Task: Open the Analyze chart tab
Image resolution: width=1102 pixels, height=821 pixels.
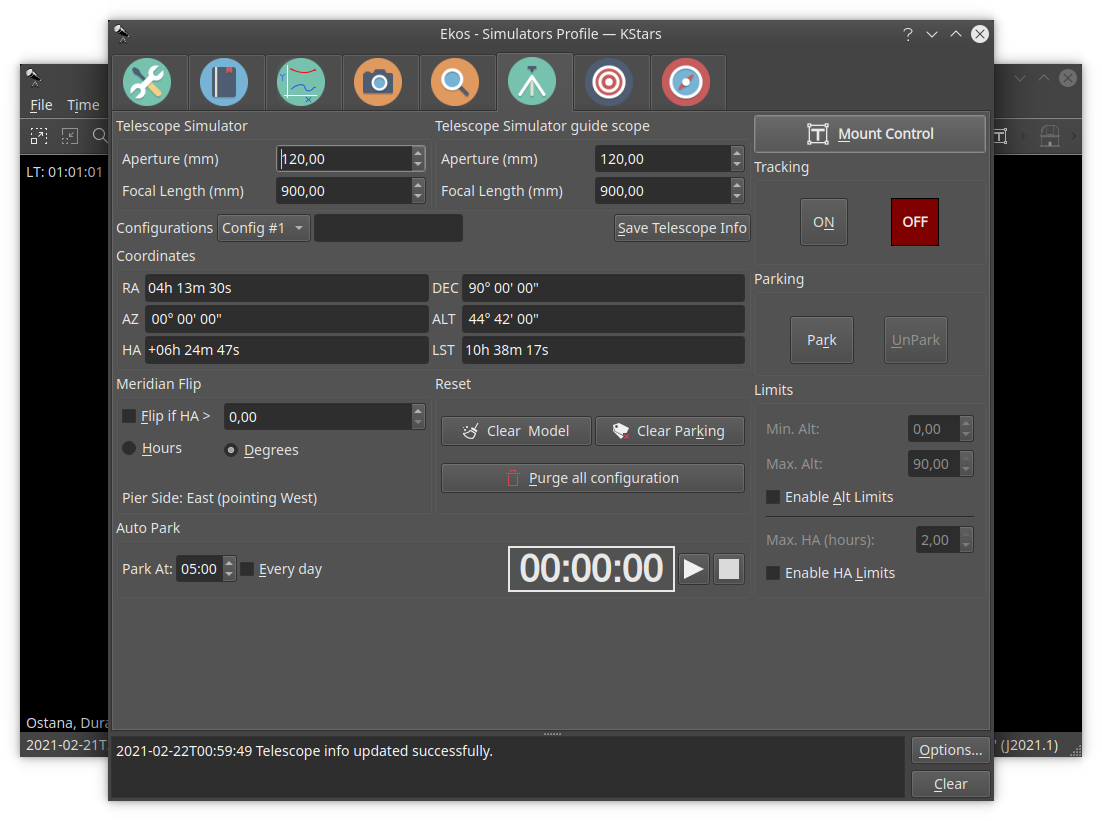Action: pyautogui.click(x=302, y=82)
